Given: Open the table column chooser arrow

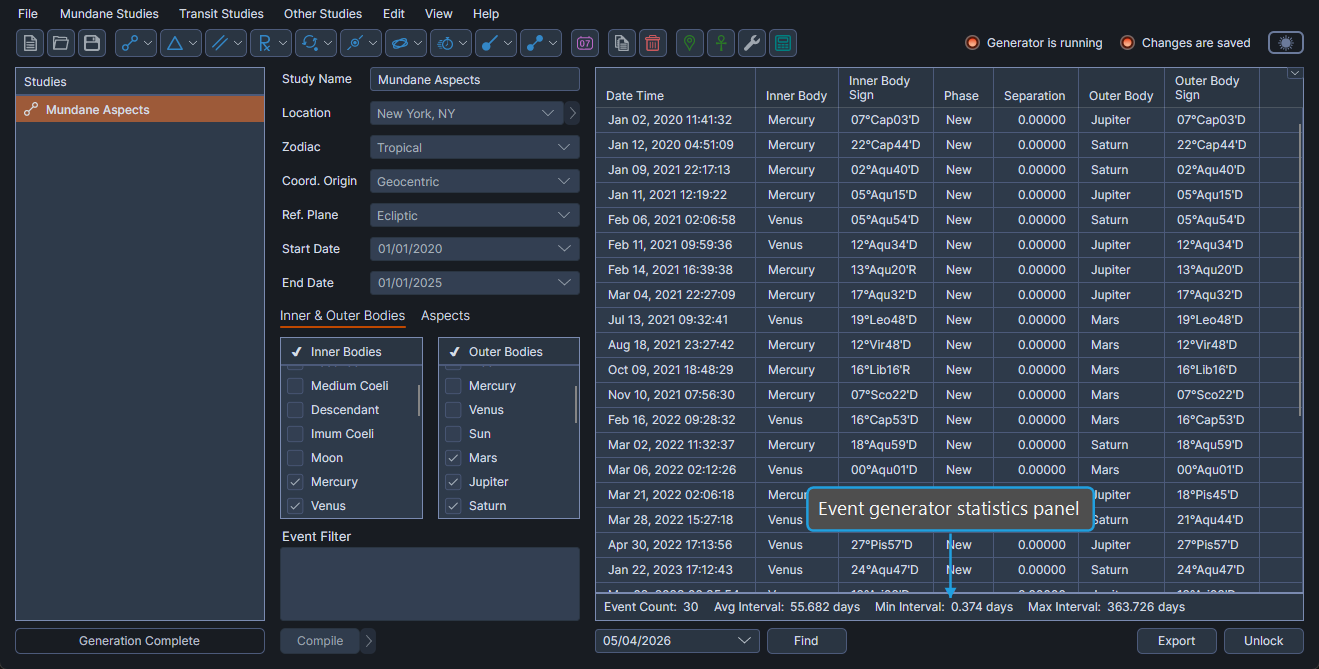Looking at the screenshot, I should [x=1295, y=73].
